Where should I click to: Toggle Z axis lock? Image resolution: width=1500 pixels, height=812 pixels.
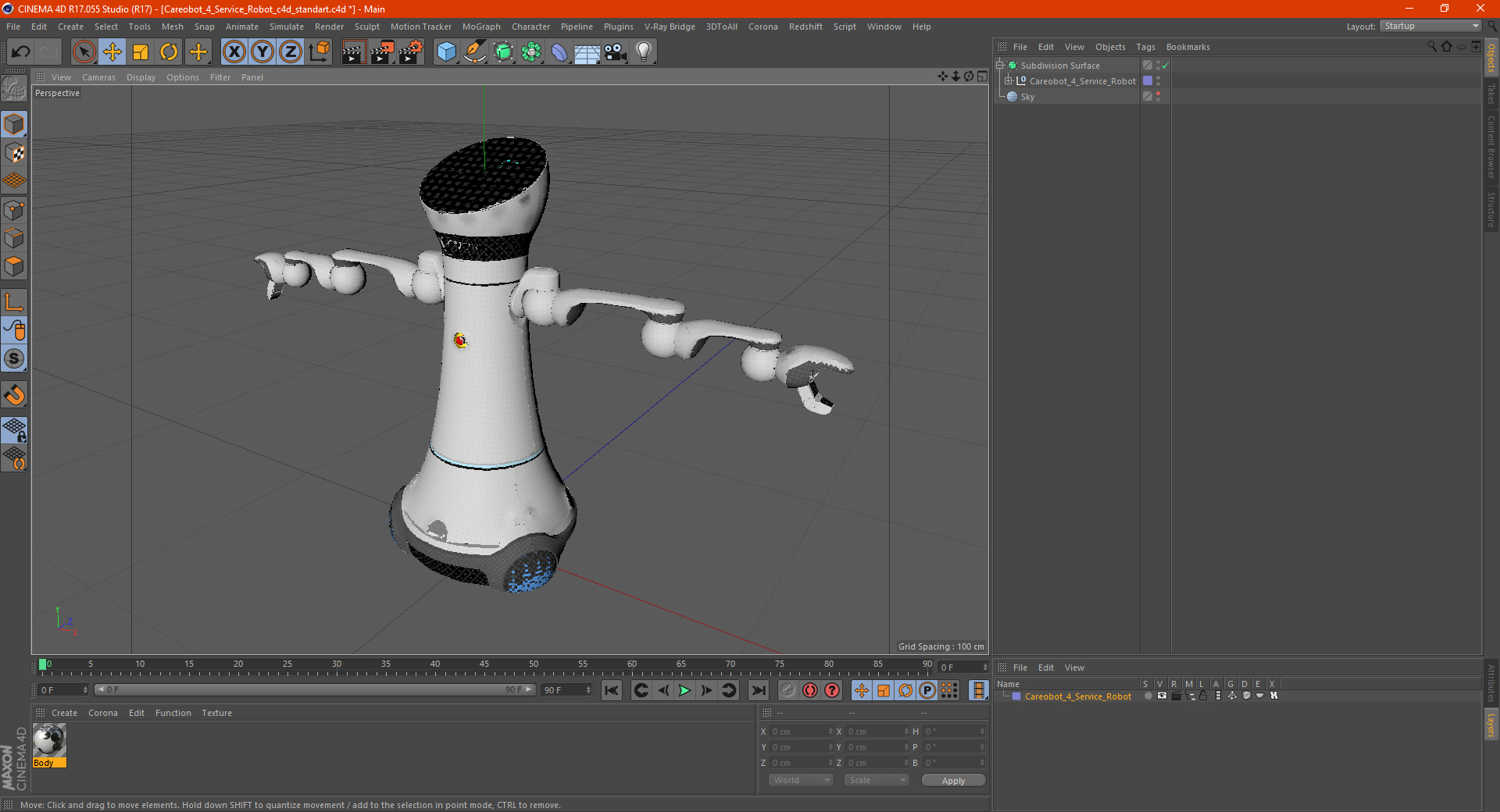(291, 52)
